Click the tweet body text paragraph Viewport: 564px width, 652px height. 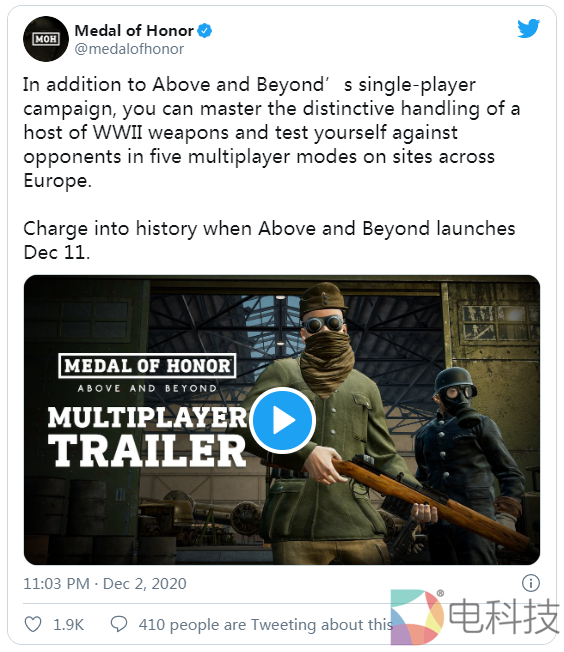coord(271,133)
